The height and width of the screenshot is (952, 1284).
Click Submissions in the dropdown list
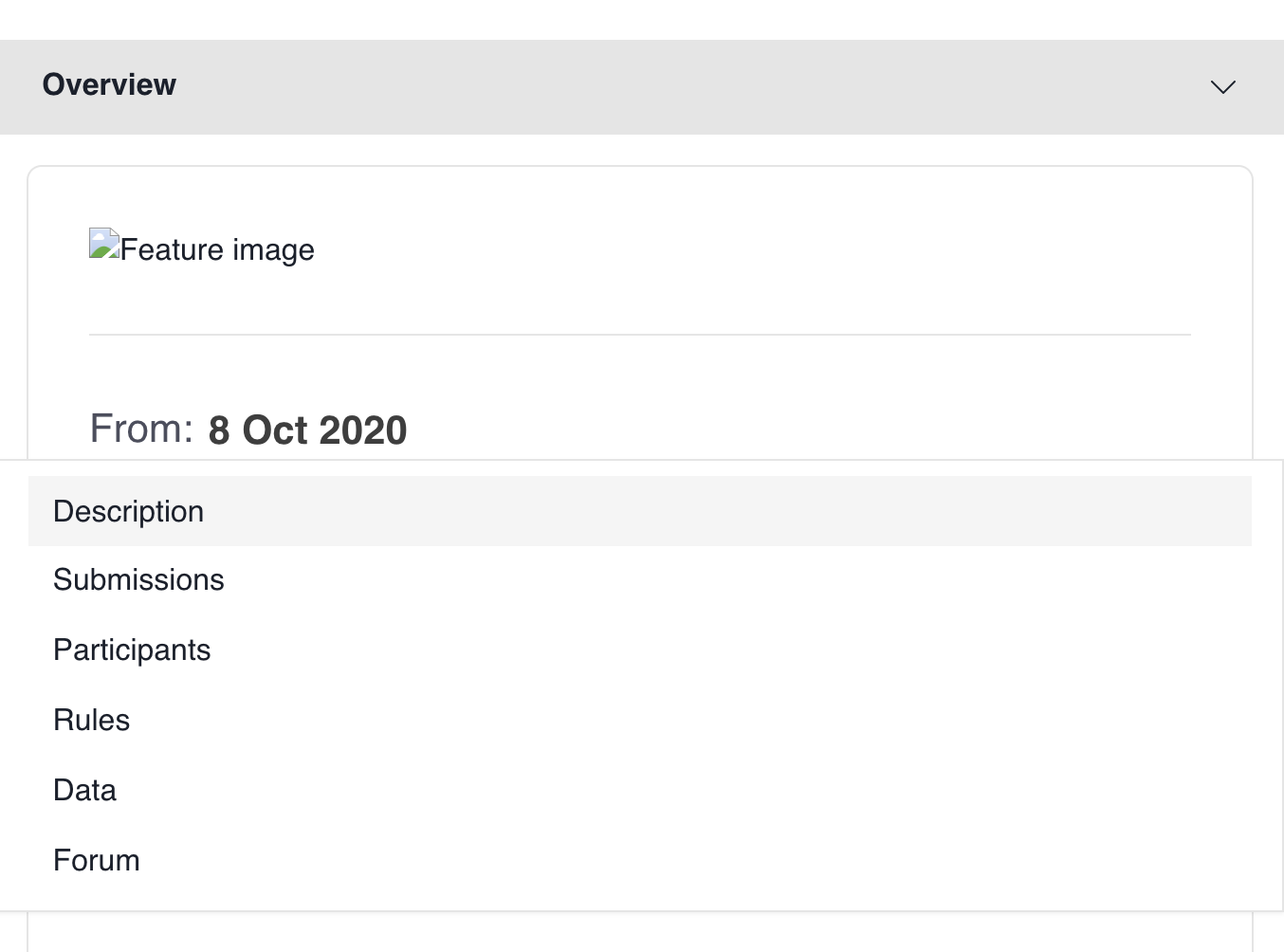click(138, 579)
